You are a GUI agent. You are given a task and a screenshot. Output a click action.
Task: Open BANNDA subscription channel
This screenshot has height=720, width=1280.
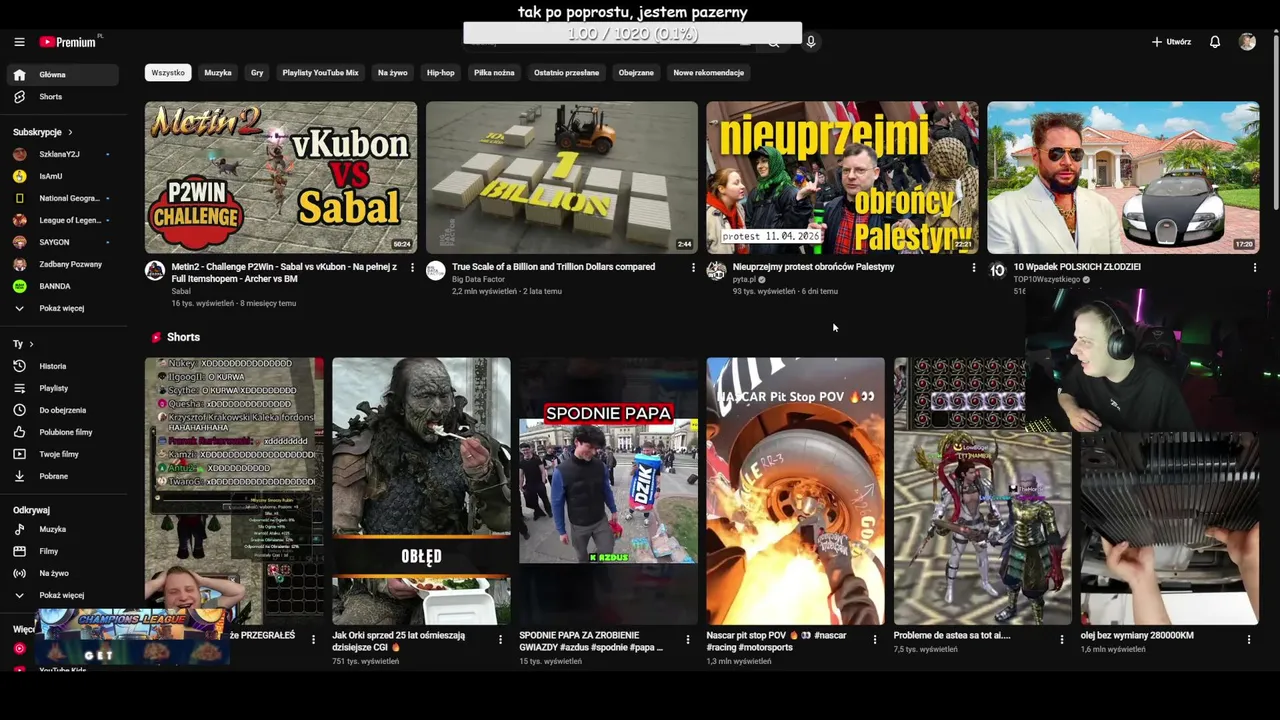click(x=62, y=286)
